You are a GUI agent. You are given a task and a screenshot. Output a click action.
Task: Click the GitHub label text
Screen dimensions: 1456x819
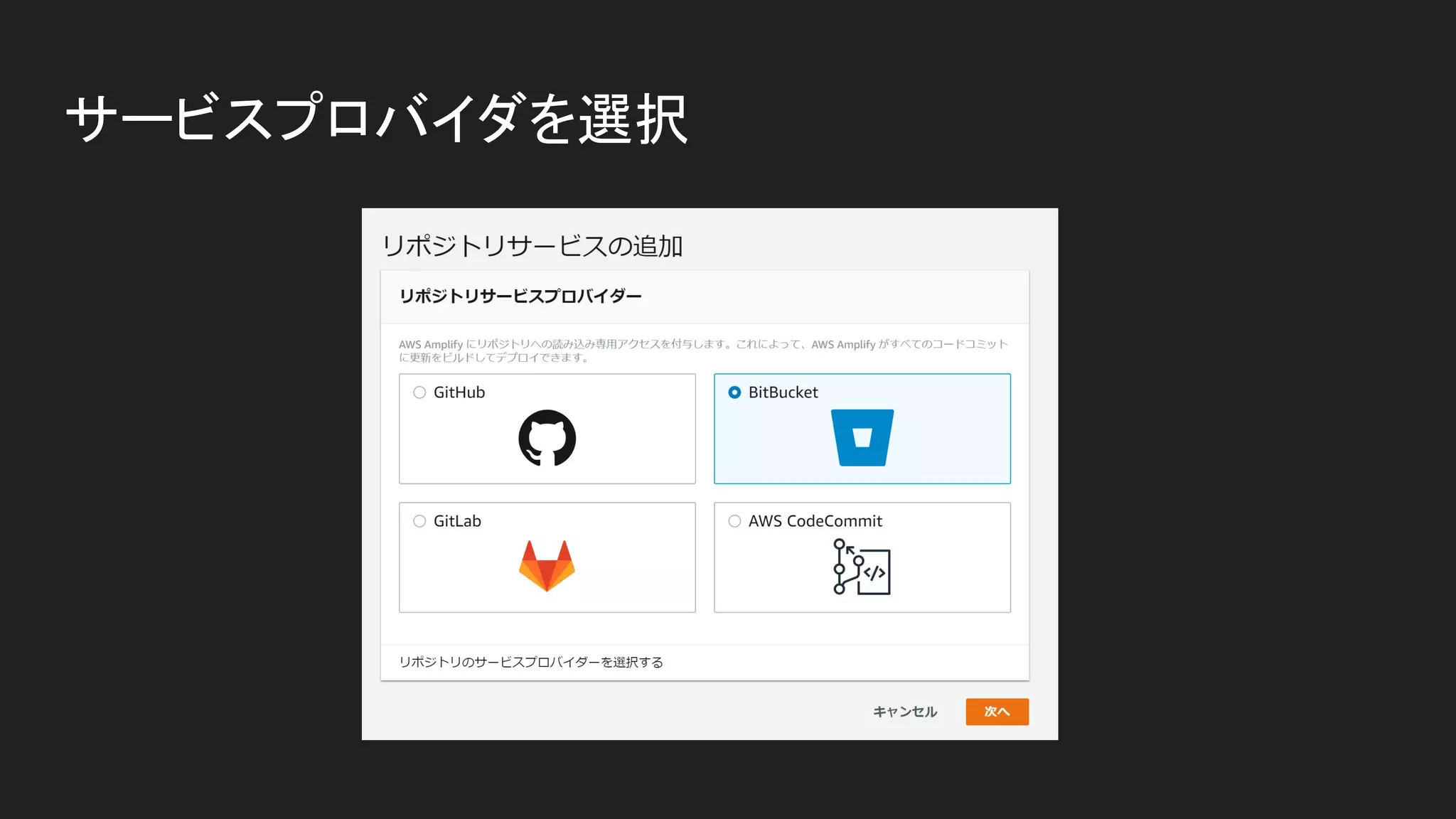tap(459, 392)
